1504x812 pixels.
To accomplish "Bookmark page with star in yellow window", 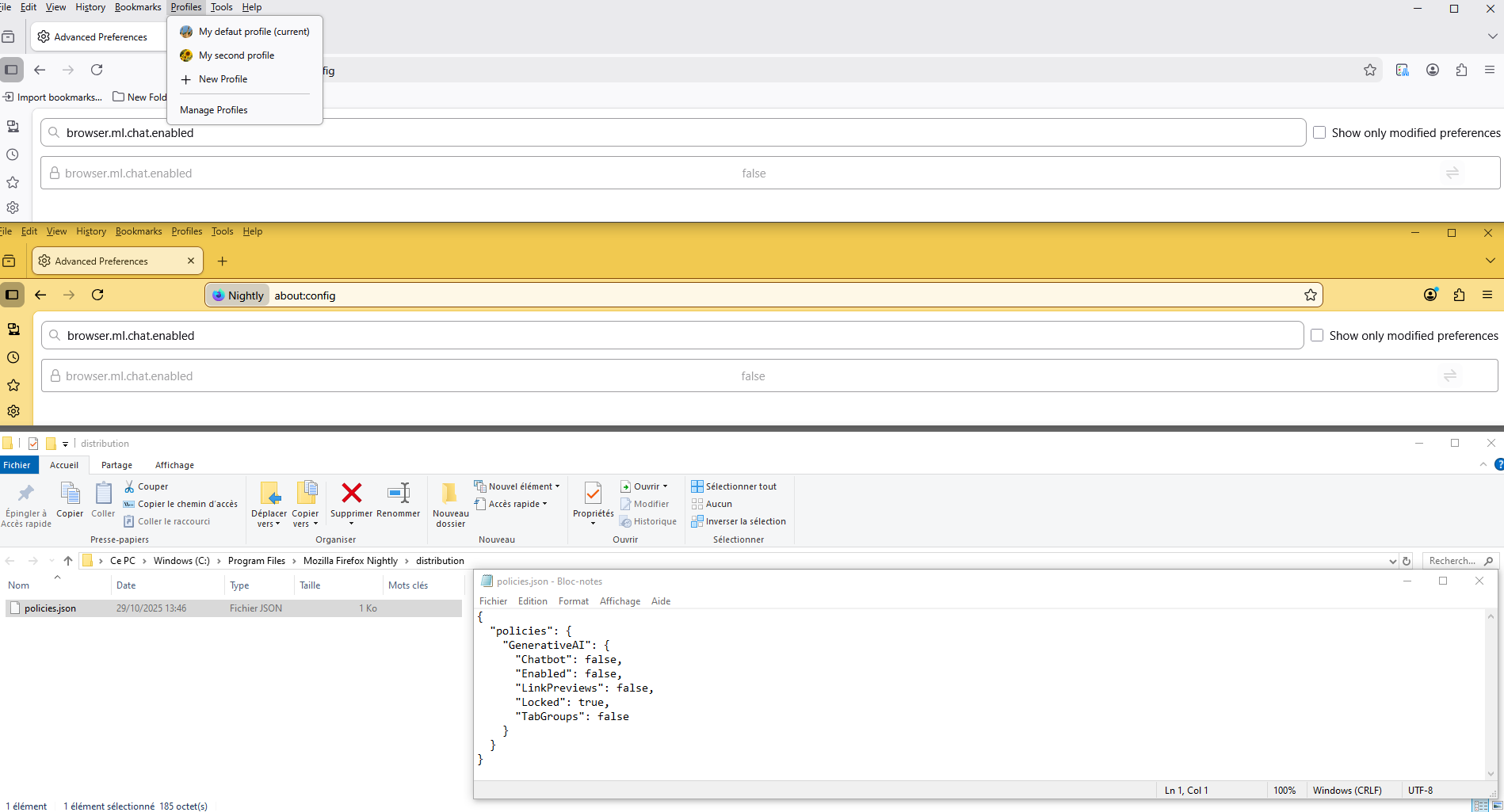I will (1311, 295).
